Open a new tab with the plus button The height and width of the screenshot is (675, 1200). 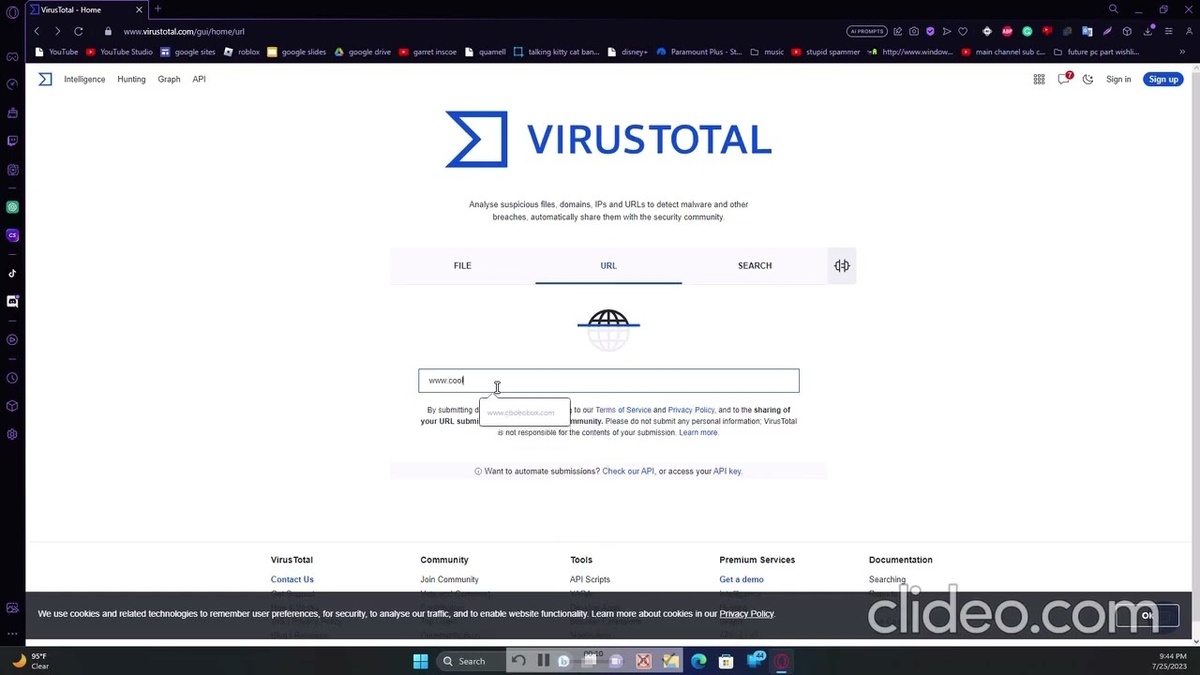[x=157, y=9]
